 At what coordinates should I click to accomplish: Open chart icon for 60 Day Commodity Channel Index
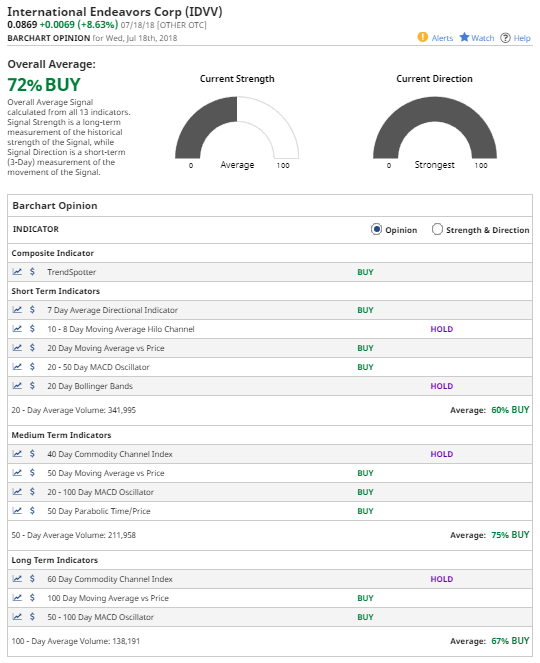(x=17, y=579)
